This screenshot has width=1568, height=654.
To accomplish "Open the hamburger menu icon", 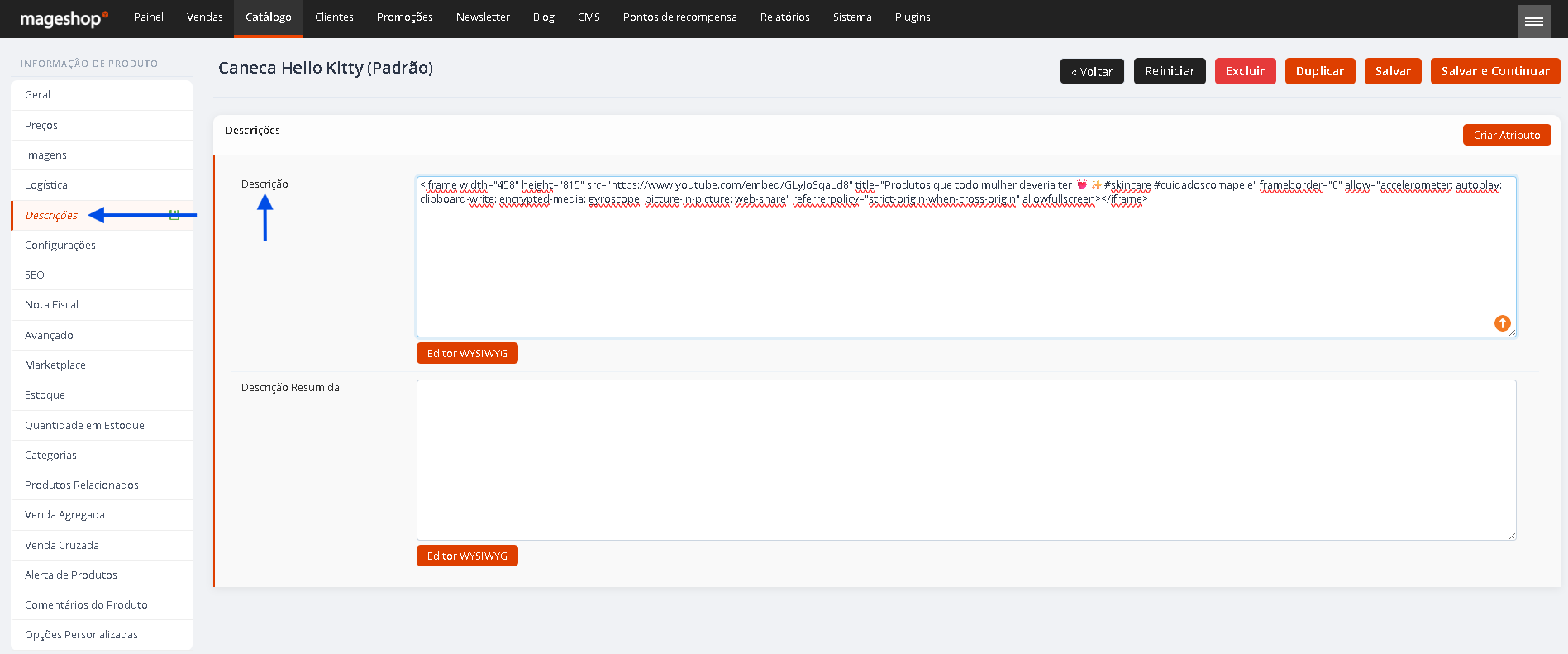I will [x=1533, y=21].
